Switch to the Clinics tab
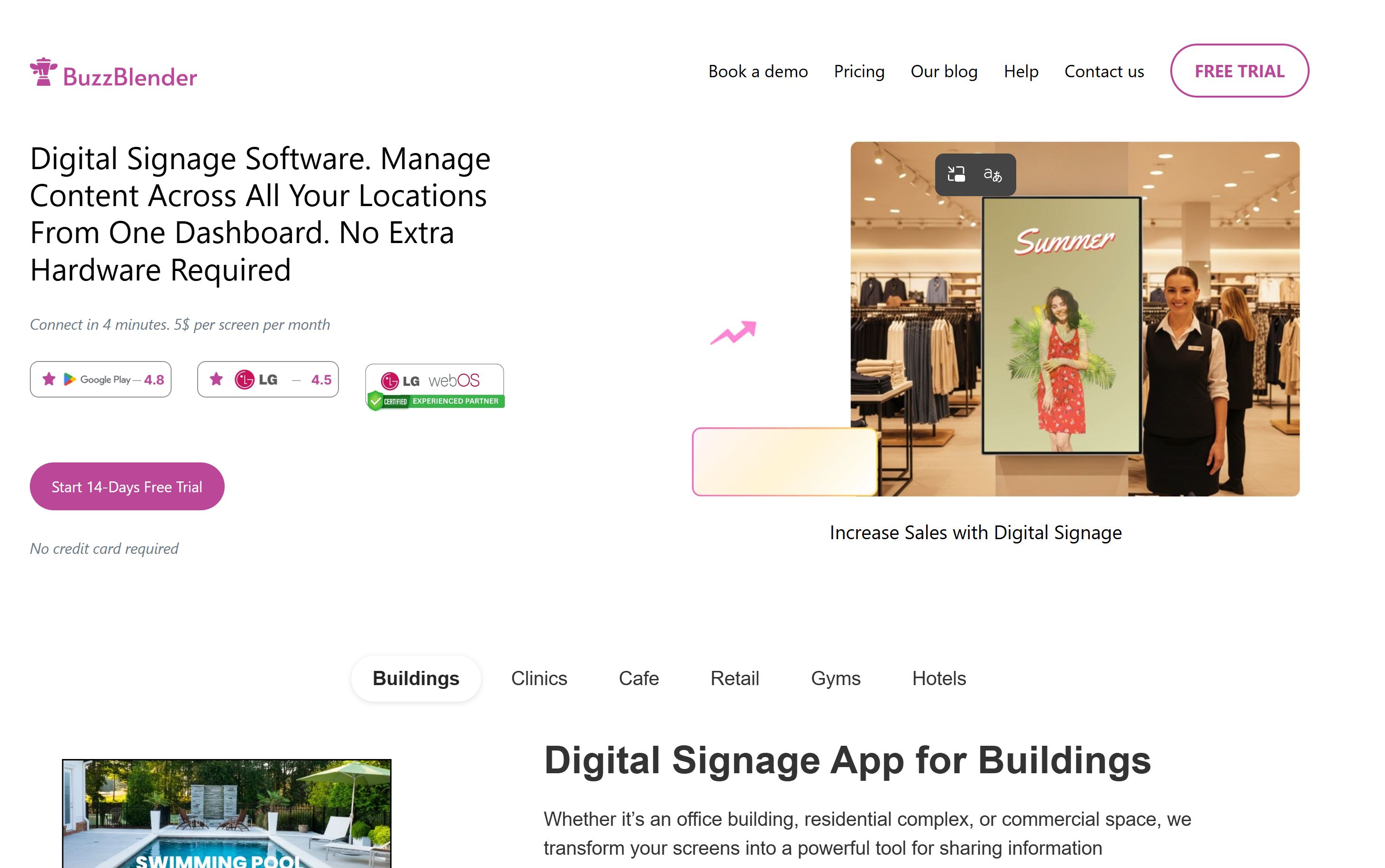Image resolution: width=1385 pixels, height=868 pixels. pyautogui.click(x=538, y=678)
